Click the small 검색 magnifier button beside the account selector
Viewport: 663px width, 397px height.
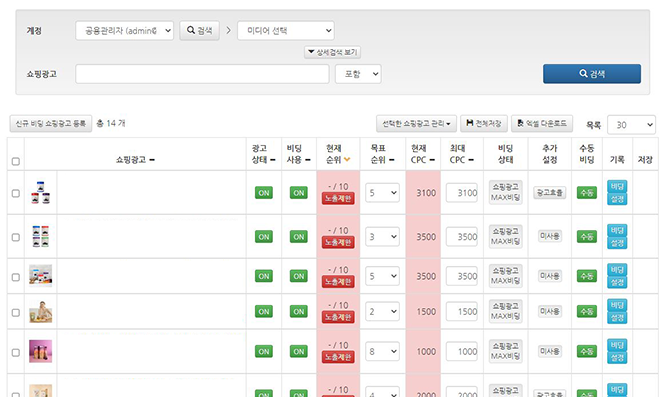coord(200,30)
